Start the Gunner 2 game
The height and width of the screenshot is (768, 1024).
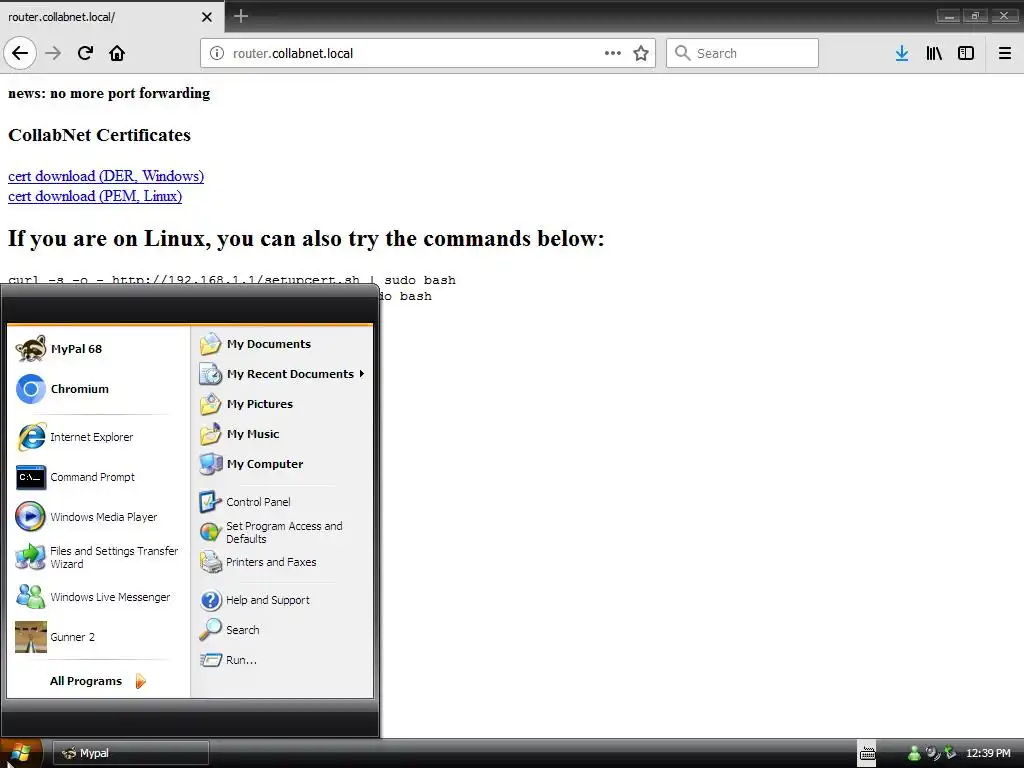pyautogui.click(x=97, y=637)
